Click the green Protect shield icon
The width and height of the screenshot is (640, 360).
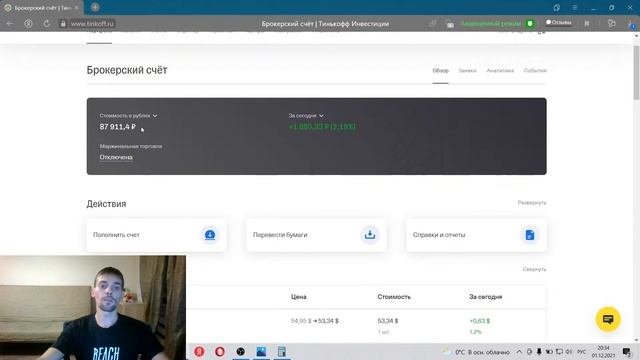pyautogui.click(x=530, y=24)
